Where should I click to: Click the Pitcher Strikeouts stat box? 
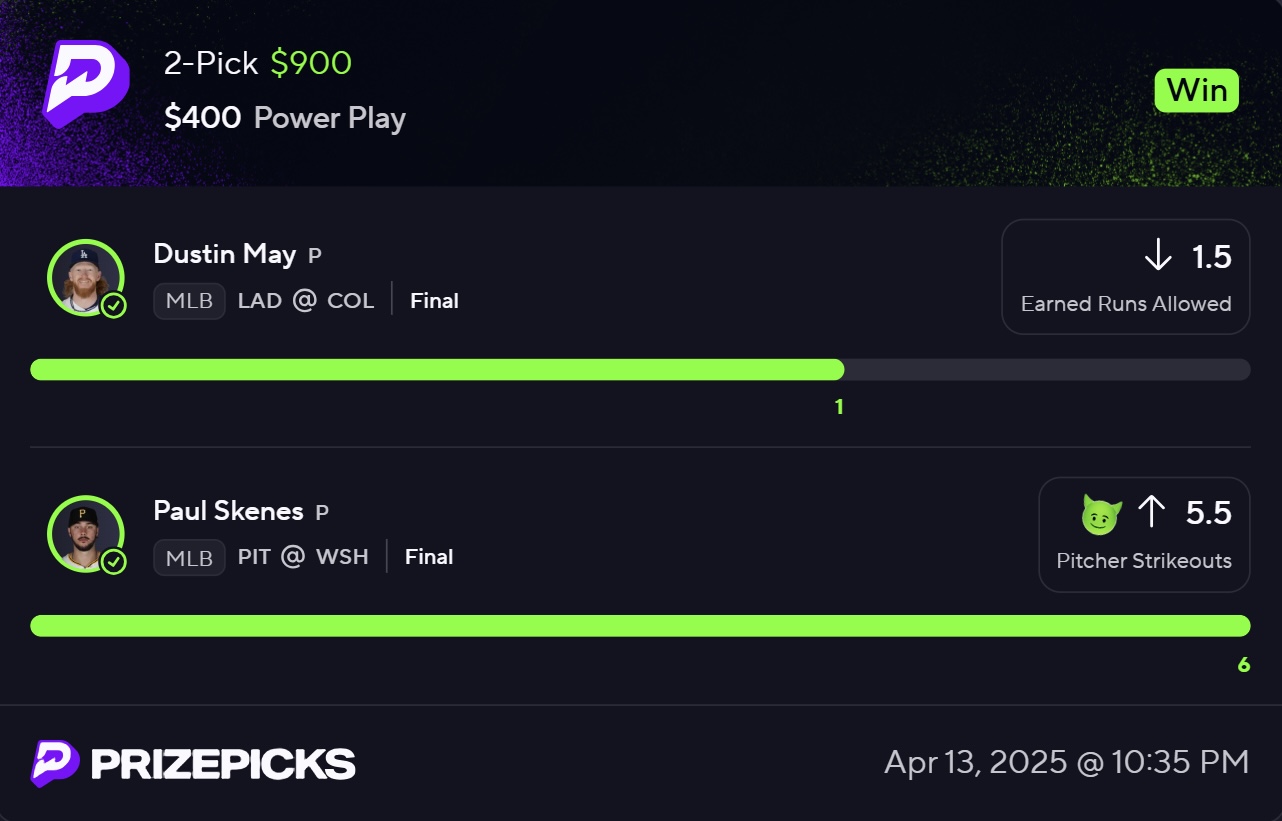click(x=1144, y=534)
